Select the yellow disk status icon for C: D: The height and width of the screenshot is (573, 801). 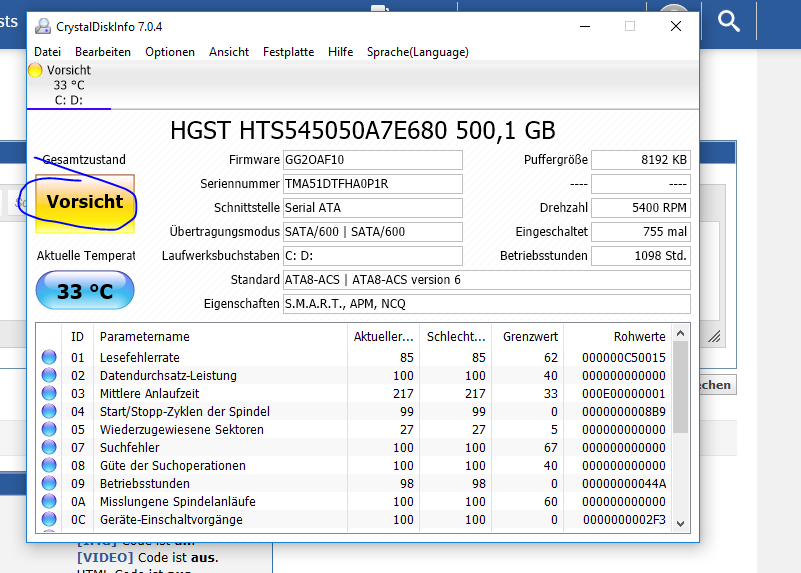[x=35, y=70]
